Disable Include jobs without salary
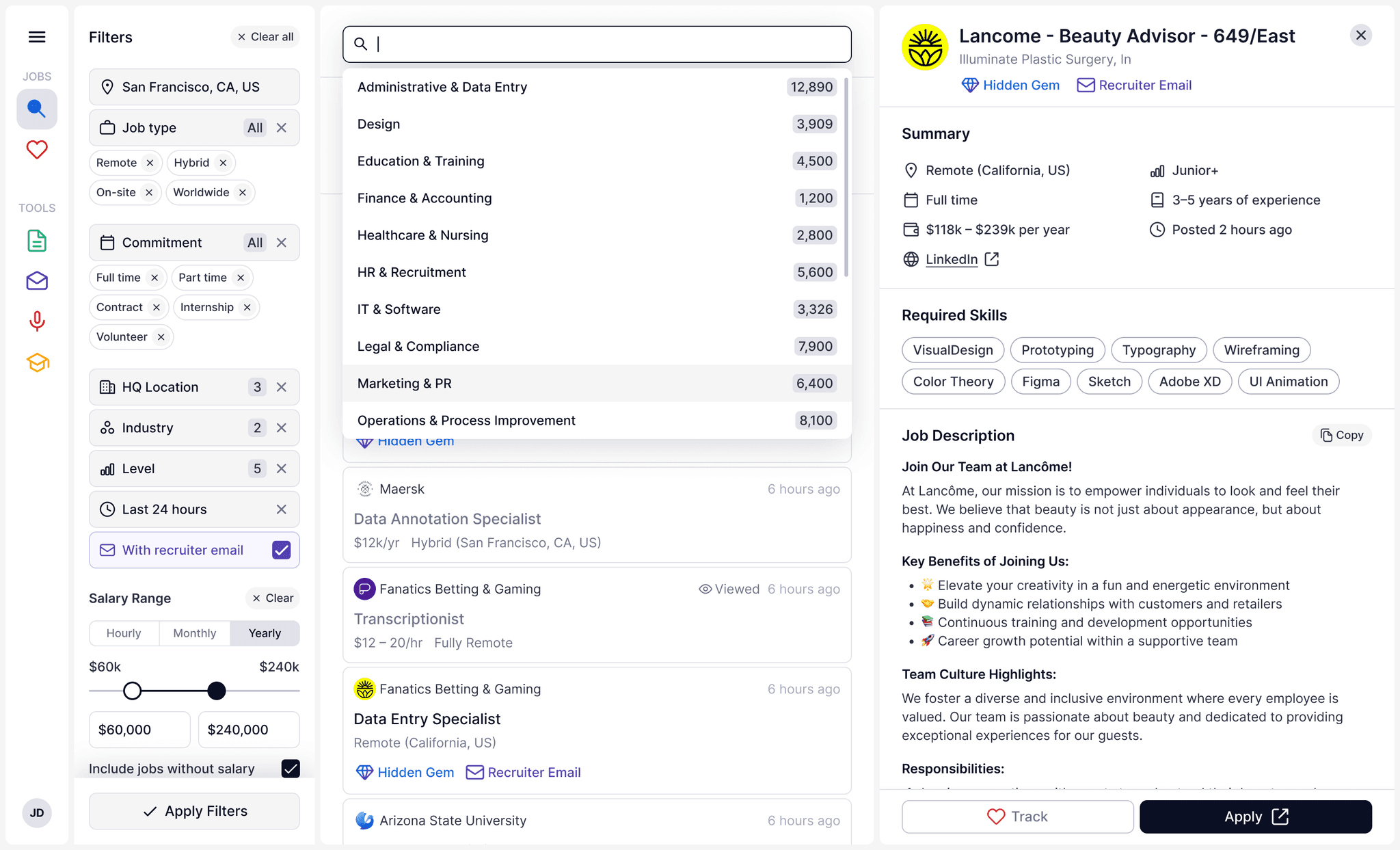Viewport: 1400px width, 850px height. 290,768
